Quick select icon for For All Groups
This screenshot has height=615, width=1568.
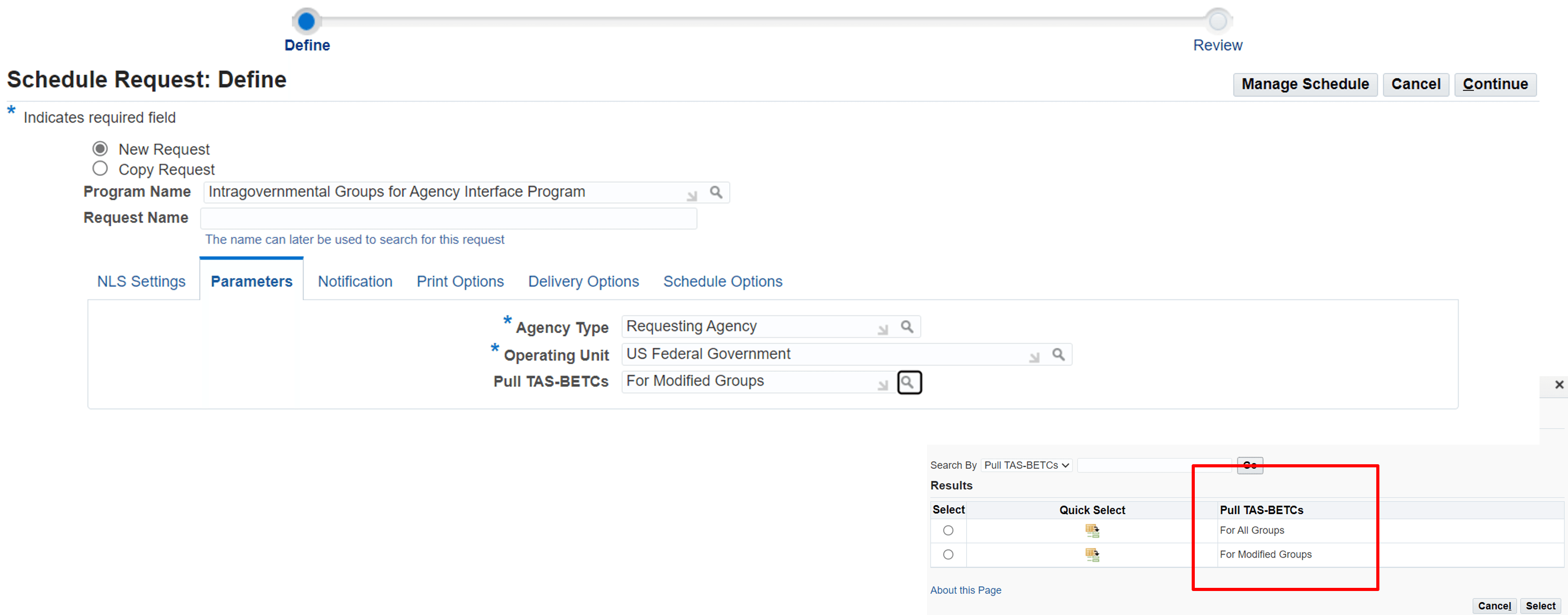tap(1092, 531)
